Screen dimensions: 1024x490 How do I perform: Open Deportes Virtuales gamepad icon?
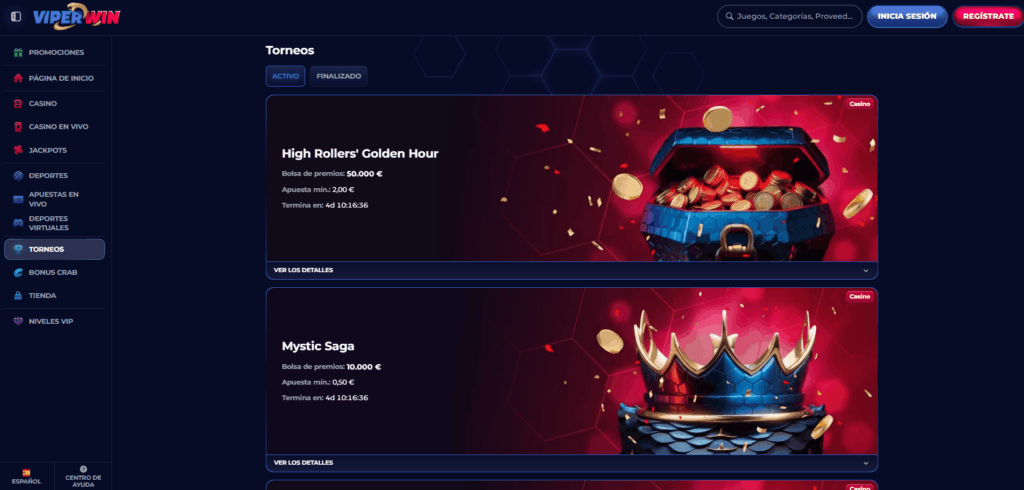click(18, 223)
